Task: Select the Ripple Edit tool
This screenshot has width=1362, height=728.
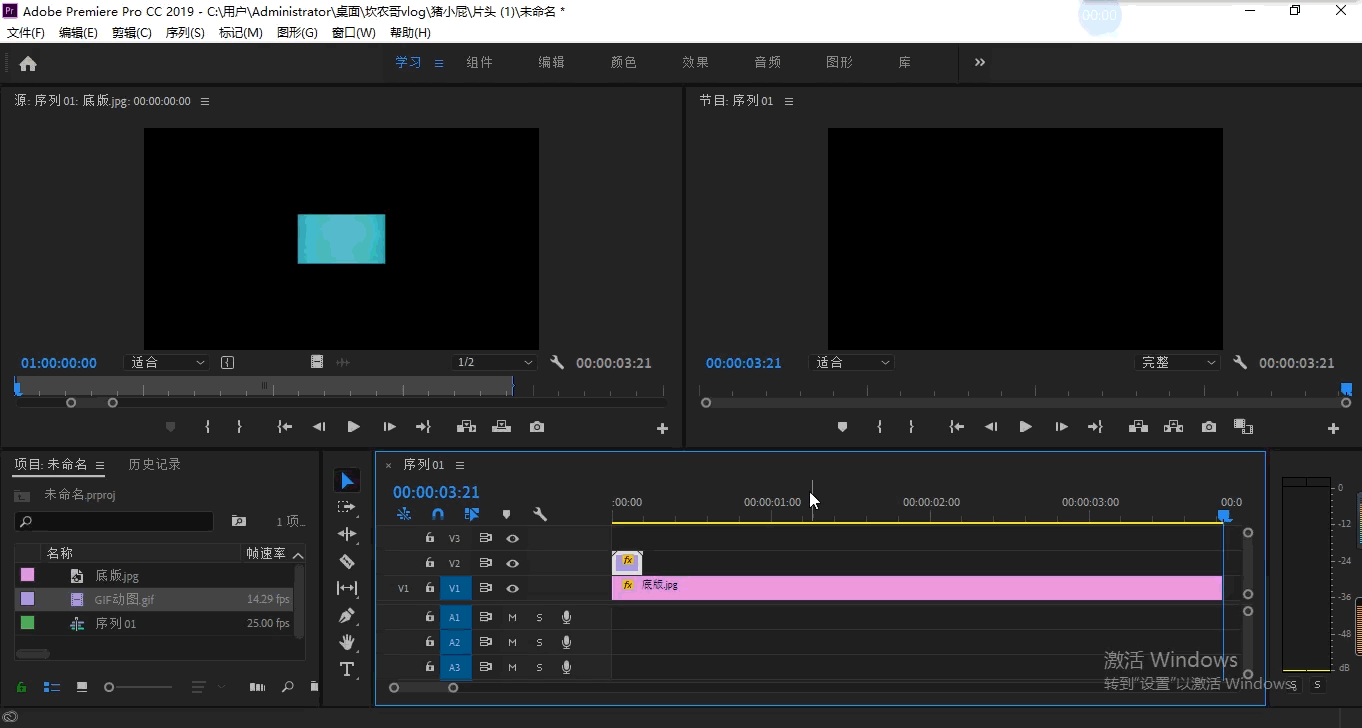Action: (347, 534)
